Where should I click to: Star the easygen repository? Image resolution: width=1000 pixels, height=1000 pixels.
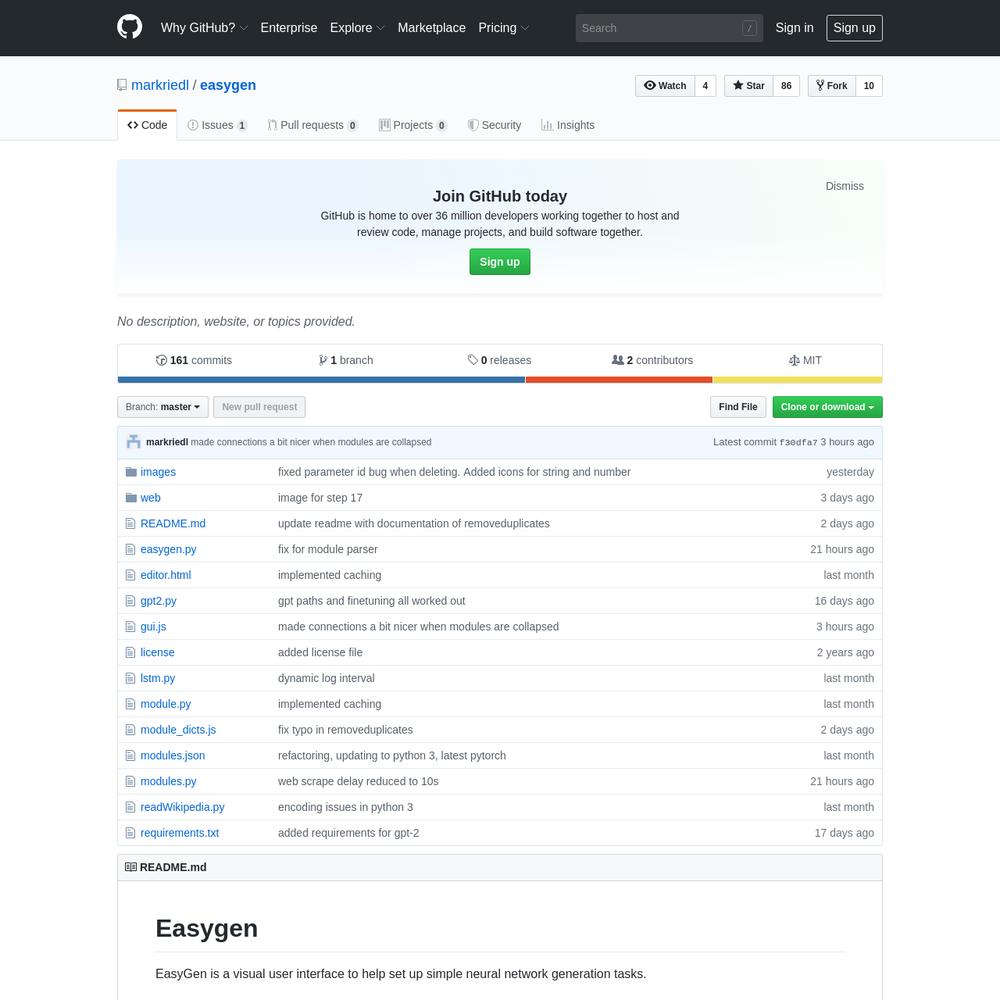749,85
